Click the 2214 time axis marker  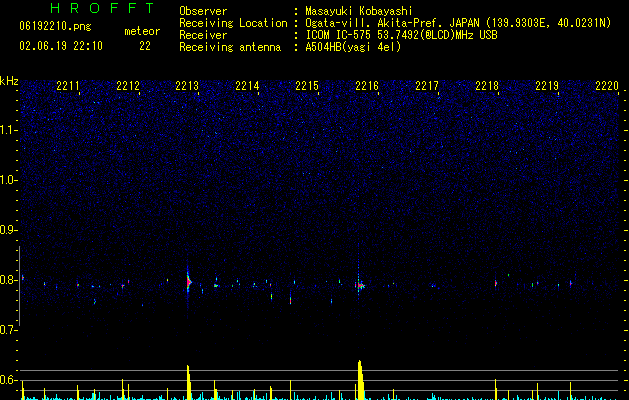[x=247, y=86]
